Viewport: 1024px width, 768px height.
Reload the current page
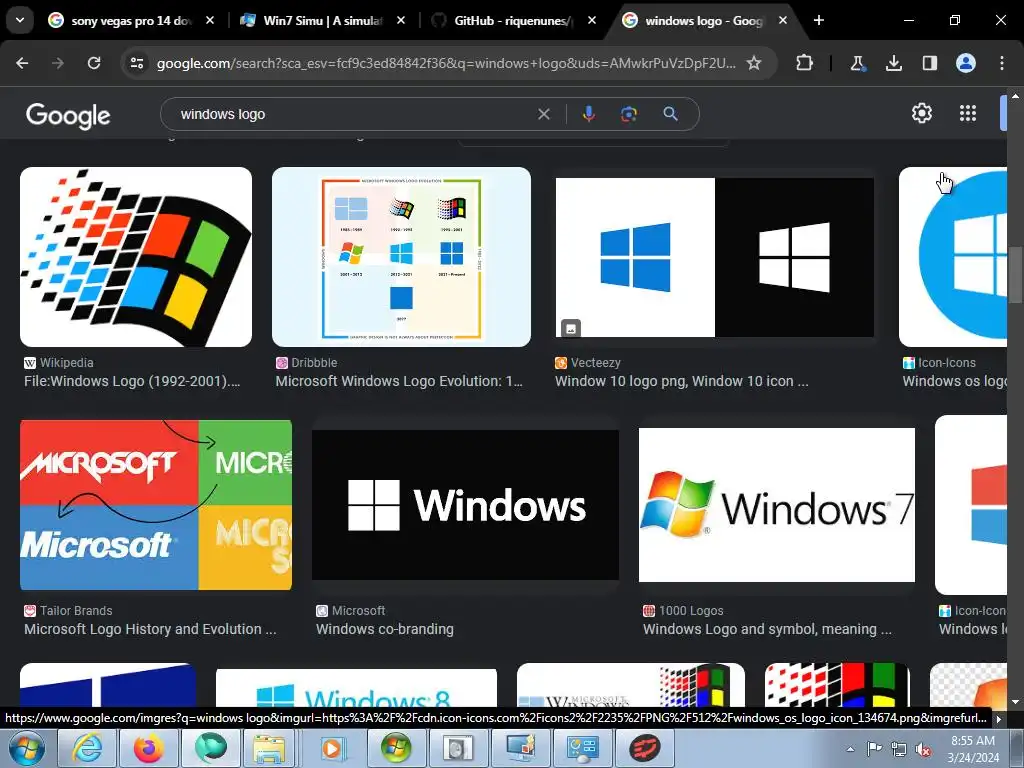(x=94, y=63)
